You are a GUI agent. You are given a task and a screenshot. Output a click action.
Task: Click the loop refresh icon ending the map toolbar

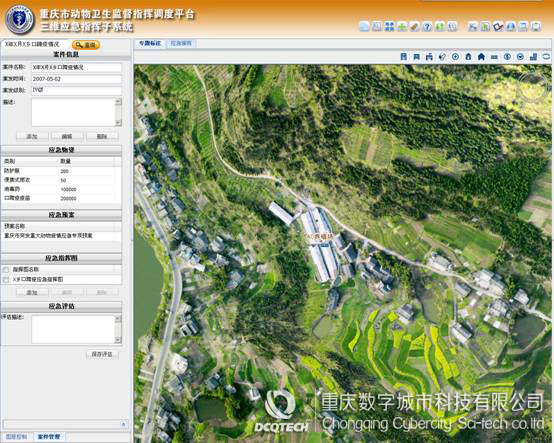tap(546, 57)
